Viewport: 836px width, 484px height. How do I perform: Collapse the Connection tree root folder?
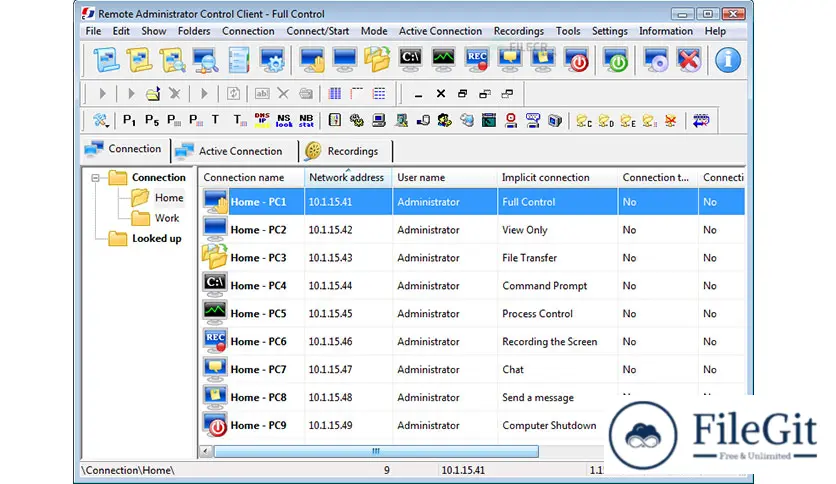tap(95, 178)
